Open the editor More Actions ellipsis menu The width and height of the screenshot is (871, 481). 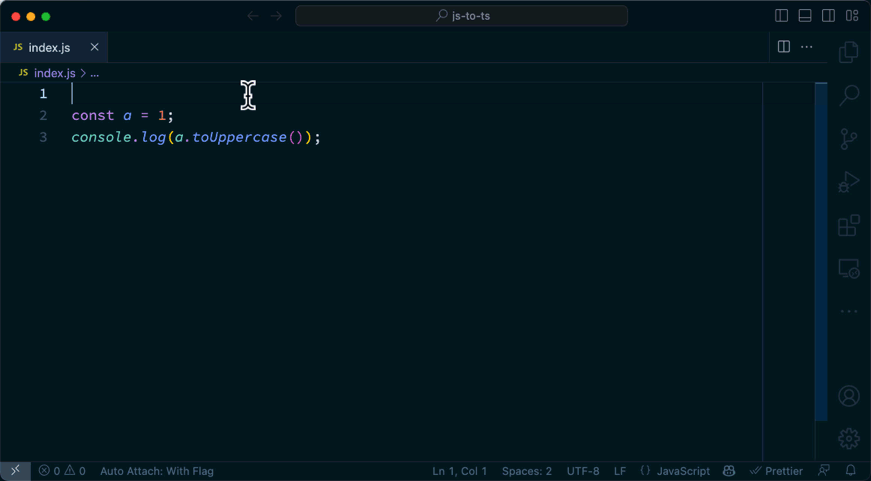pyautogui.click(x=807, y=47)
